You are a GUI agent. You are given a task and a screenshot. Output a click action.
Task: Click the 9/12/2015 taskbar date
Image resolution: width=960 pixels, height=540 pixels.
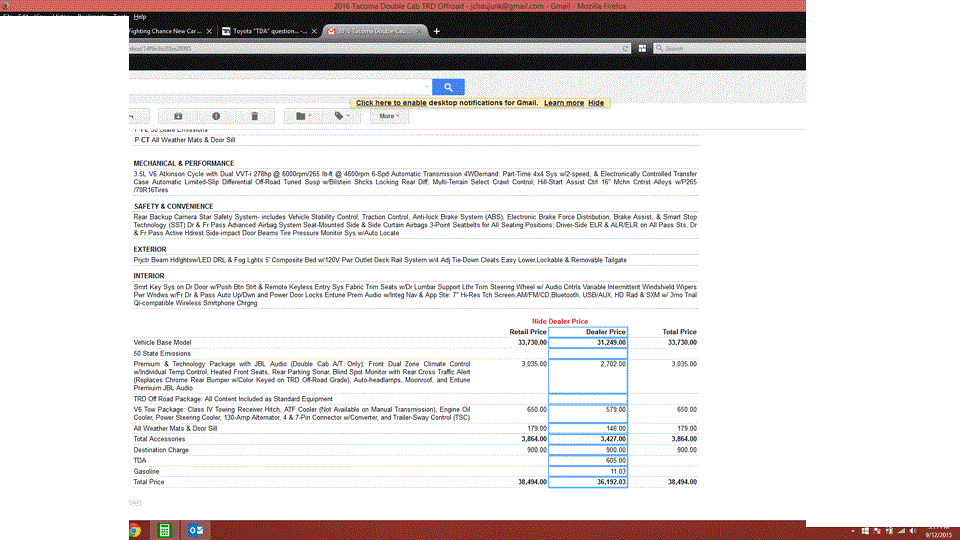pyautogui.click(x=938, y=535)
